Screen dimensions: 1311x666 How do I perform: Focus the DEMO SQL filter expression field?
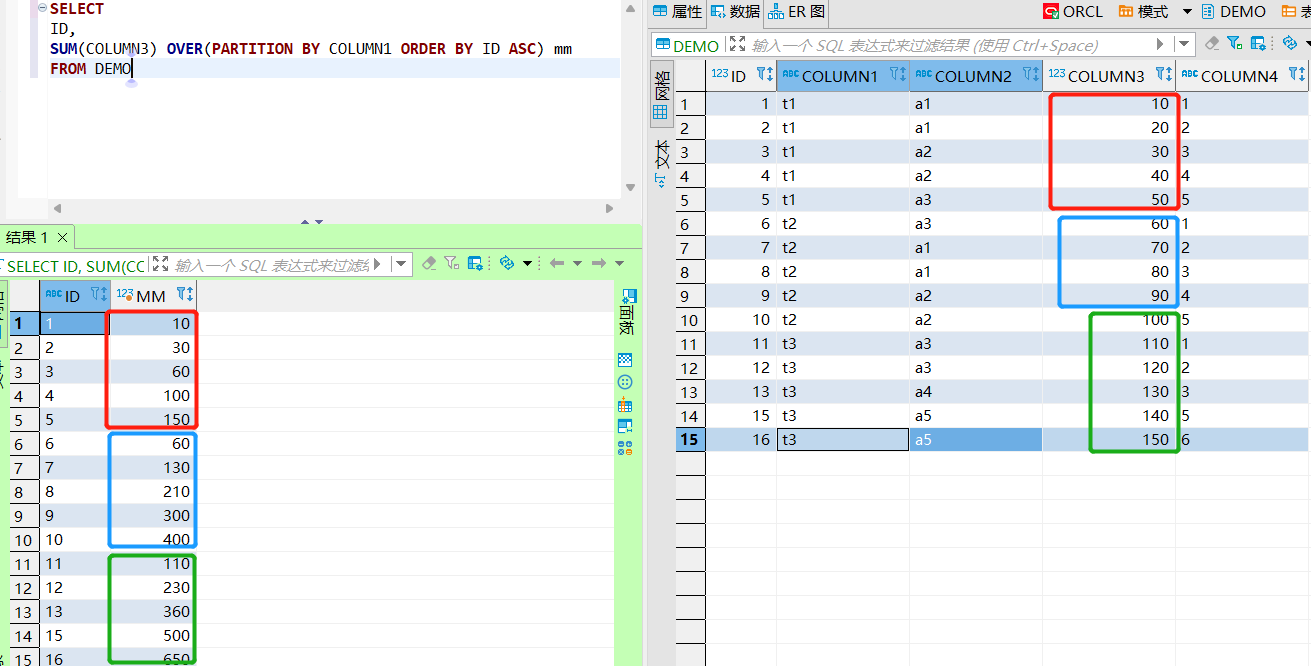(x=950, y=45)
